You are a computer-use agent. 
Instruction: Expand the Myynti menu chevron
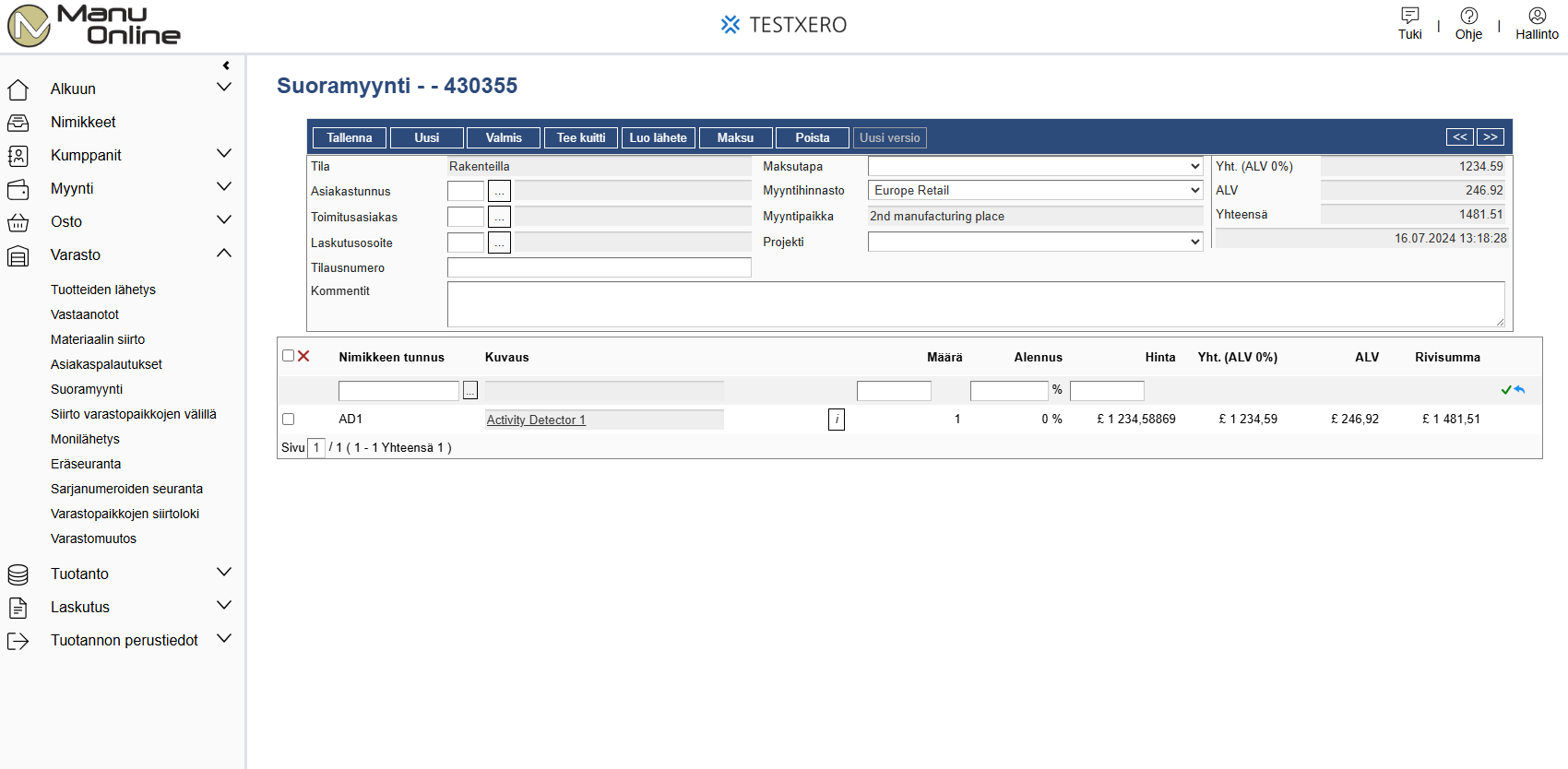coord(223,186)
